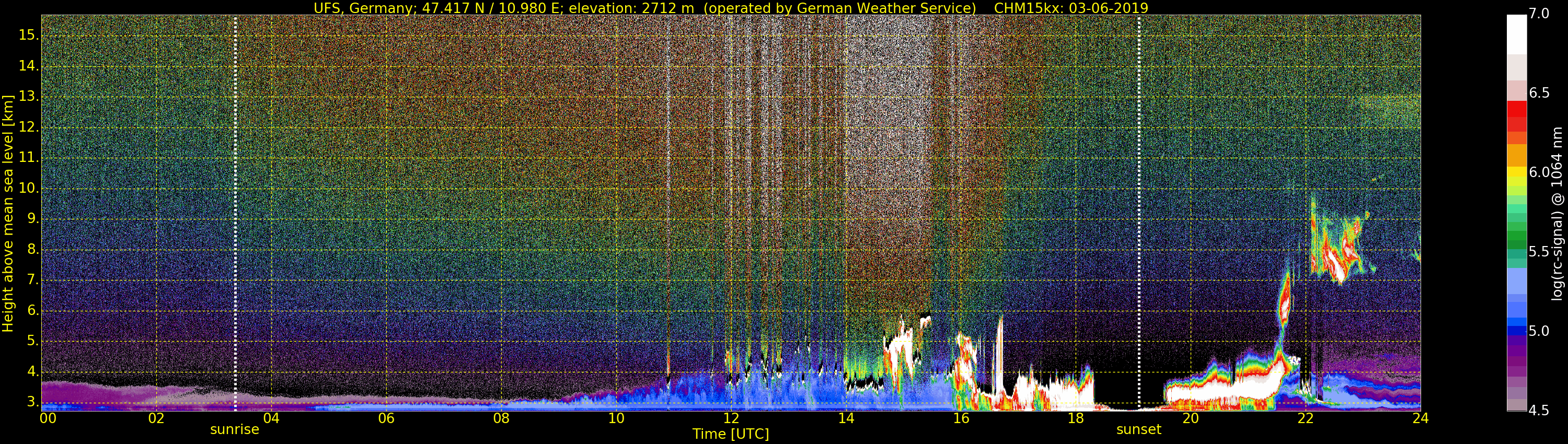1568x444 pixels.
Task: Click the white dotted sunset marker line
Action: [1139, 213]
